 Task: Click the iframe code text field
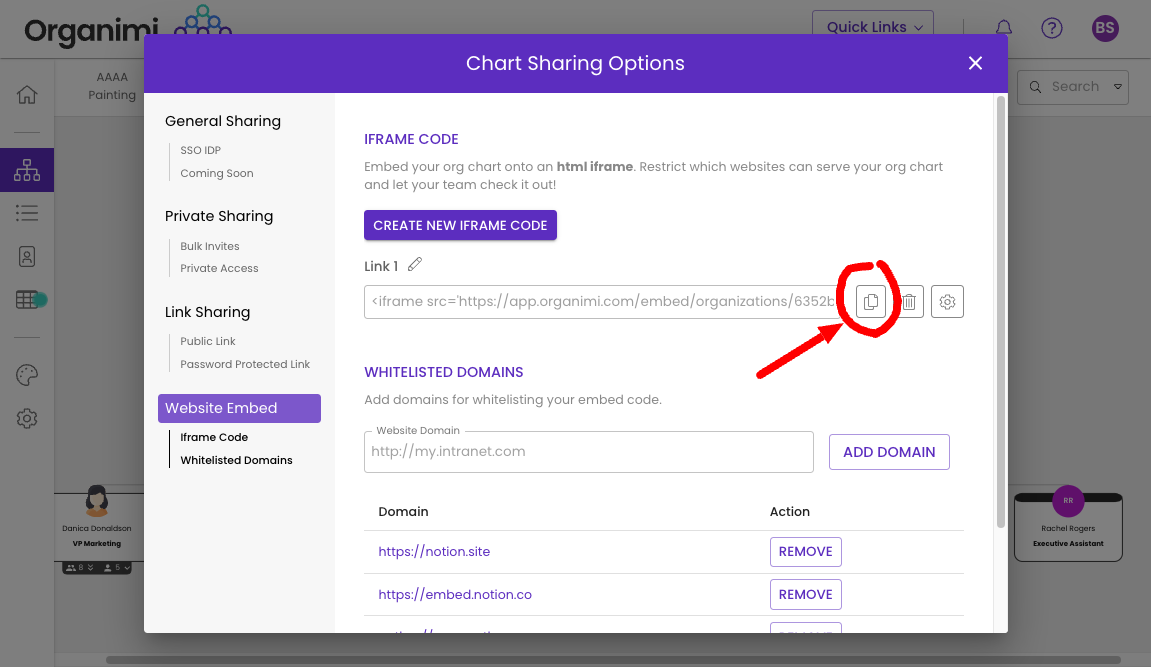(x=603, y=302)
